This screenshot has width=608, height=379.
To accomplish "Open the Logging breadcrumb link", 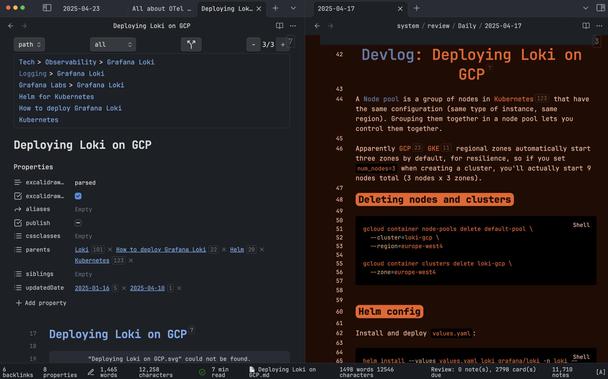I will [x=33, y=73].
